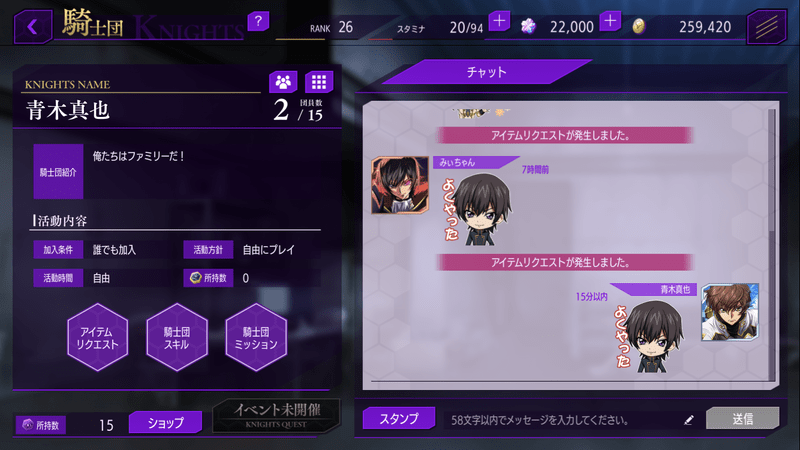Add gems using the plus beside 22,000
The image size is (800, 450).
(610, 21)
